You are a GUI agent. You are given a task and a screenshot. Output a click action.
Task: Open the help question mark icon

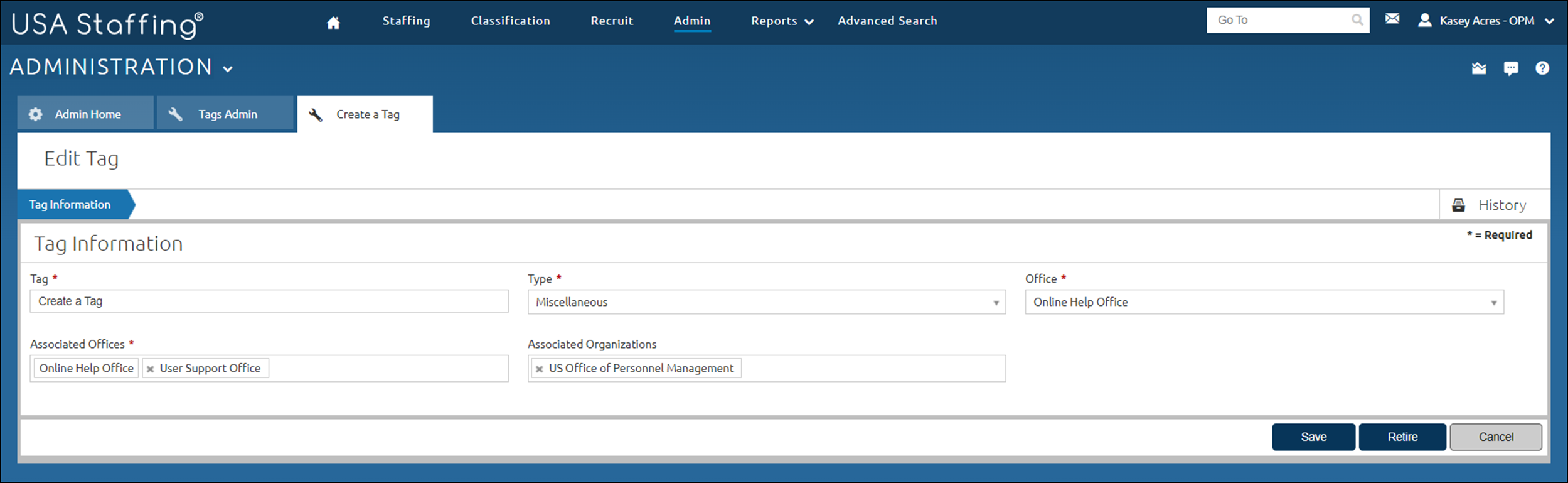pos(1542,68)
